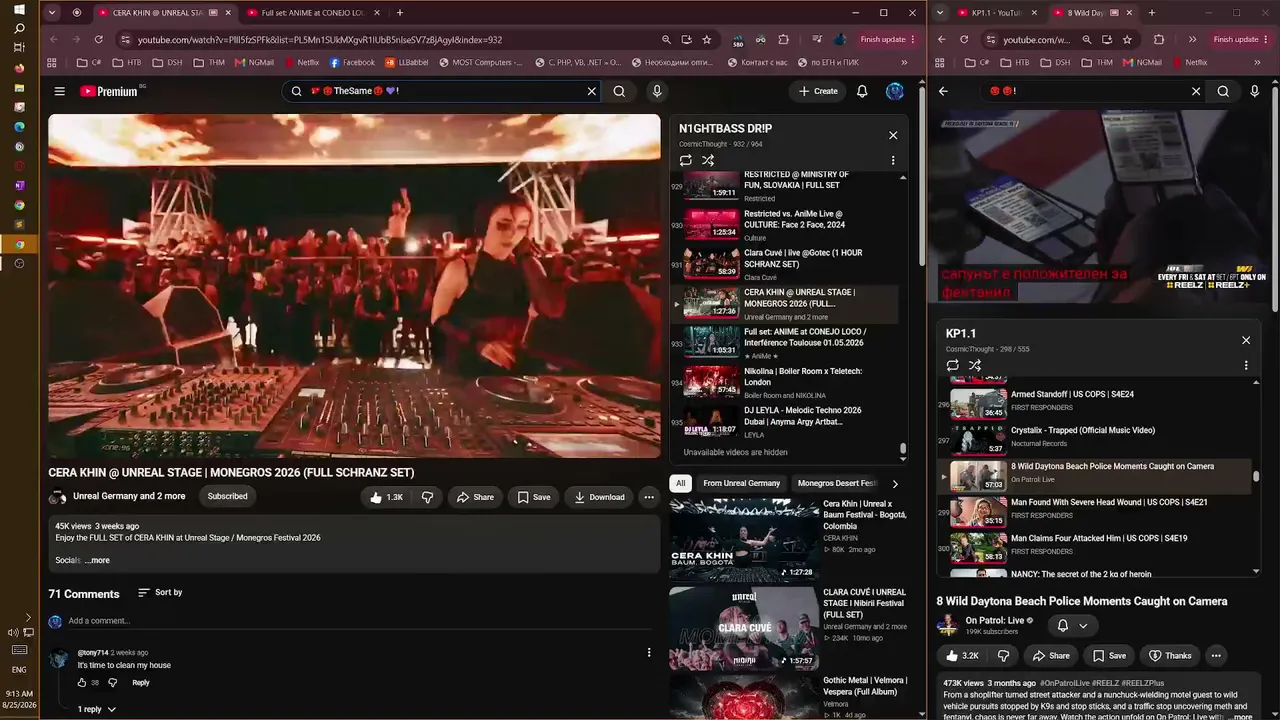Expand the 1 reply thread
This screenshot has height=720, width=1280.
click(97, 709)
